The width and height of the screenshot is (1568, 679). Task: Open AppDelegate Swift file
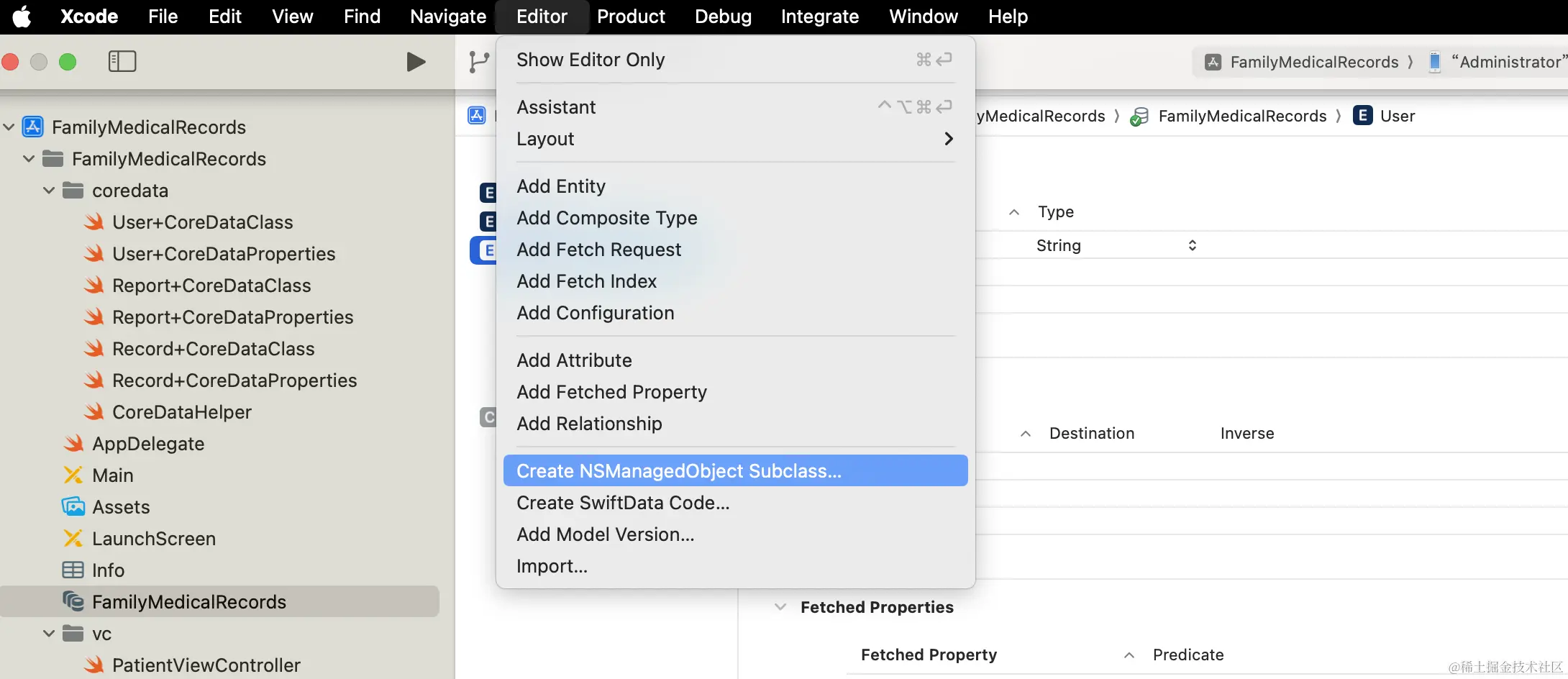(x=148, y=444)
